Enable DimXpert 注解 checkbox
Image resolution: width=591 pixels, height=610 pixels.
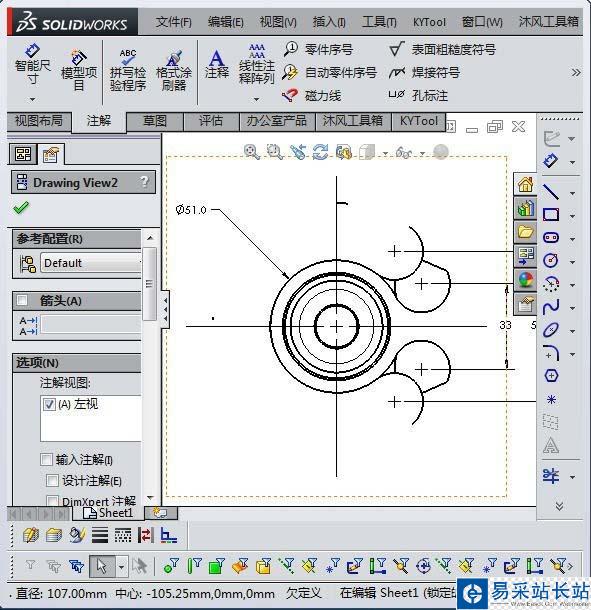click(x=53, y=500)
